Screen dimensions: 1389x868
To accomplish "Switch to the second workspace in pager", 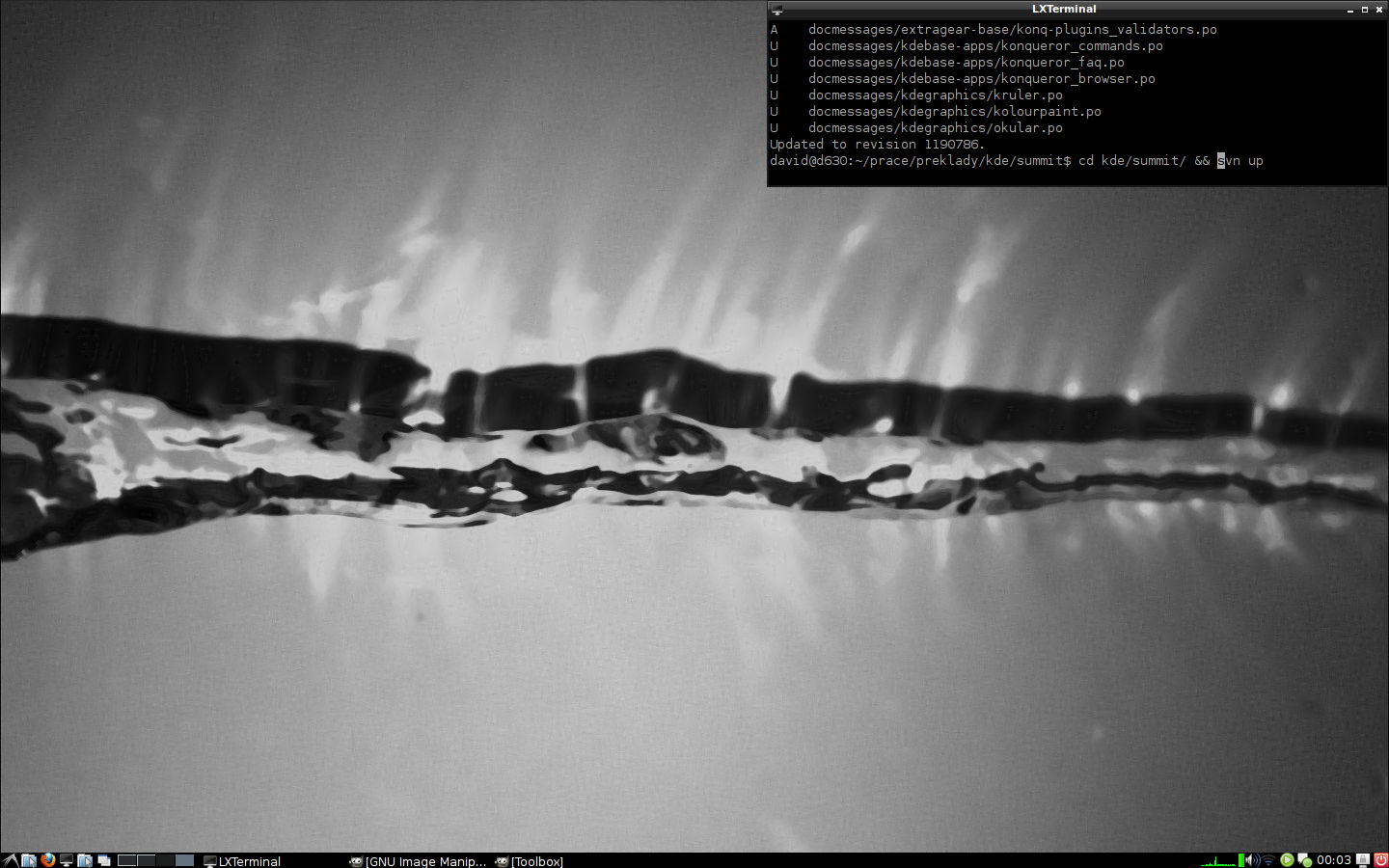I will tap(146, 860).
